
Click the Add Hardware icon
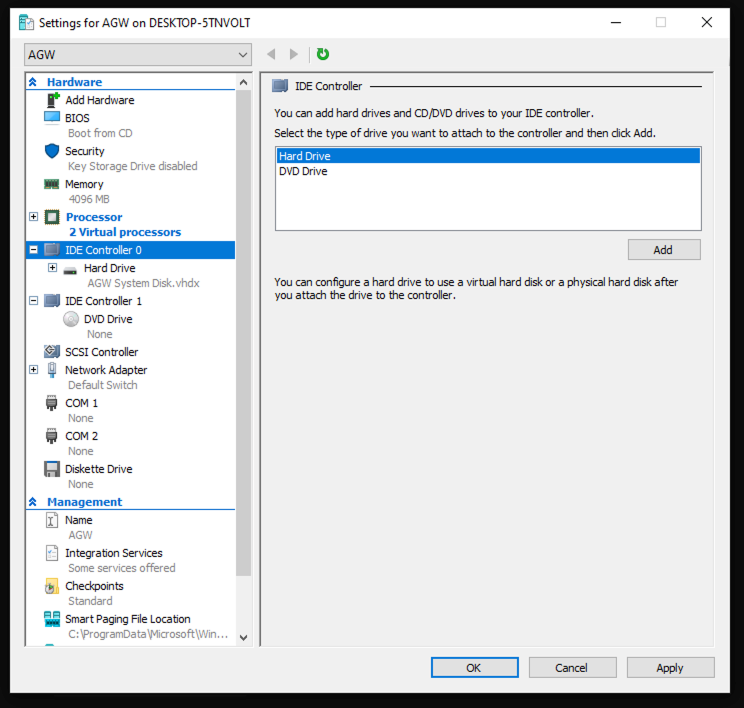[53, 100]
